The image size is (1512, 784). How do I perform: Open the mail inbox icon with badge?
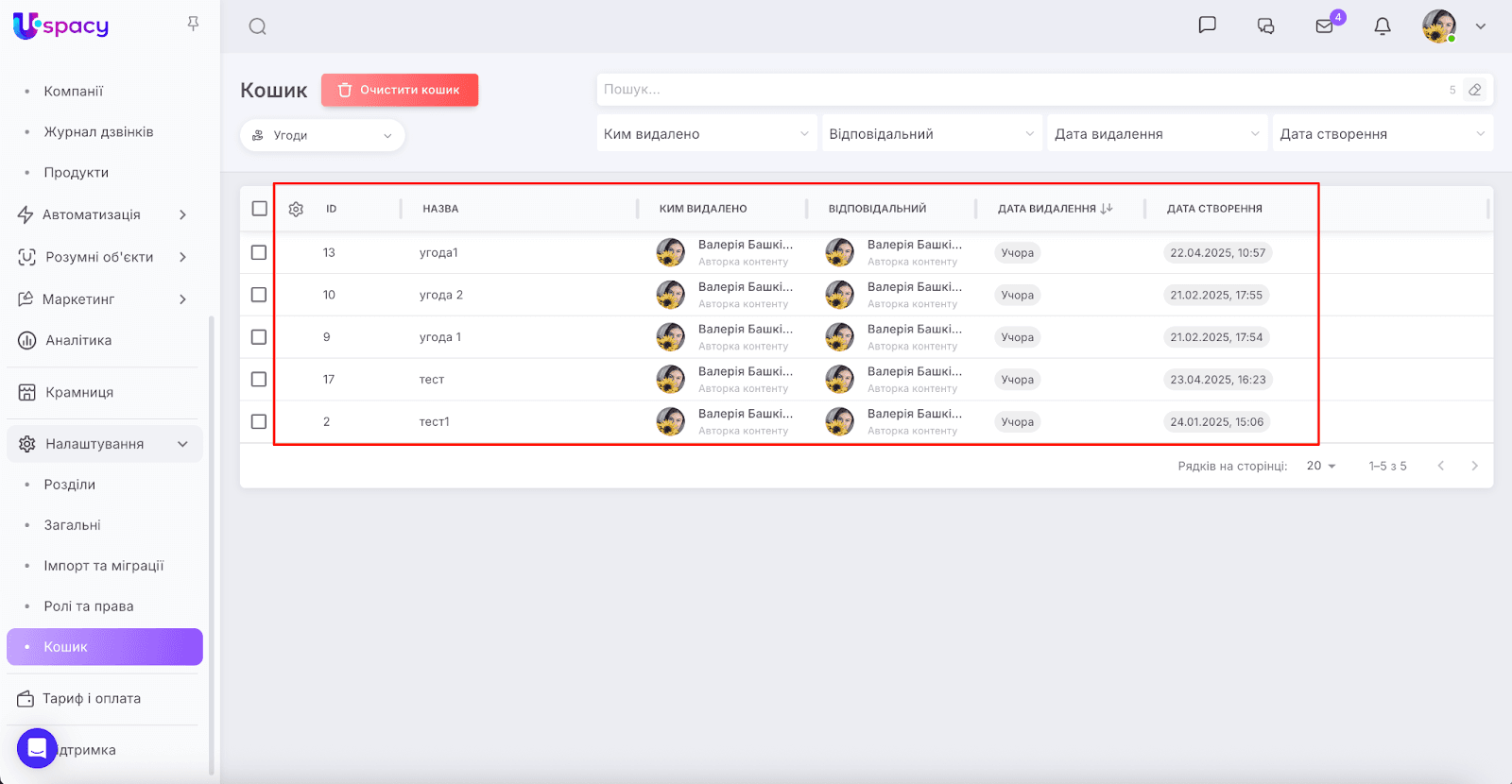click(1324, 26)
